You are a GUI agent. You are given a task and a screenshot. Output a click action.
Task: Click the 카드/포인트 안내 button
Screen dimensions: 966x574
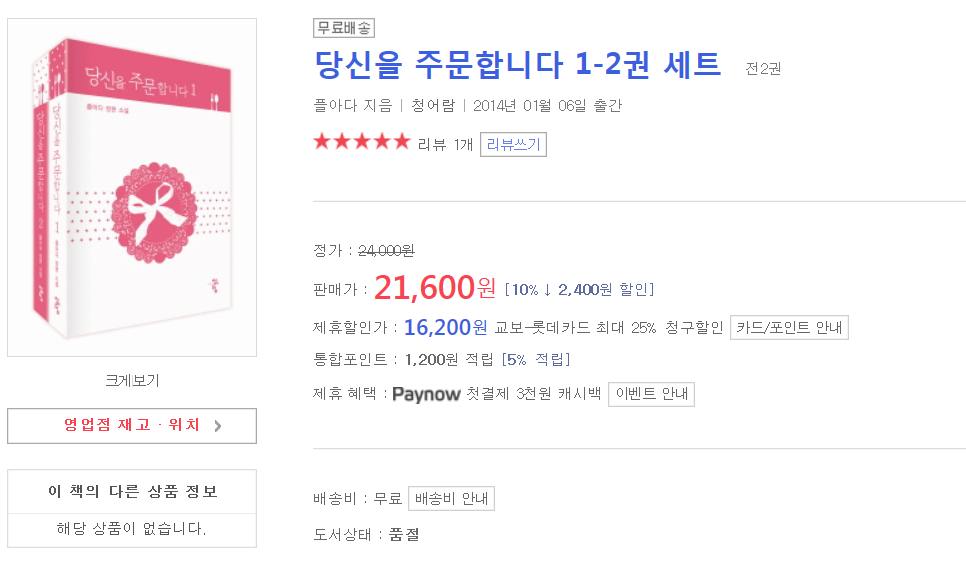coord(789,327)
